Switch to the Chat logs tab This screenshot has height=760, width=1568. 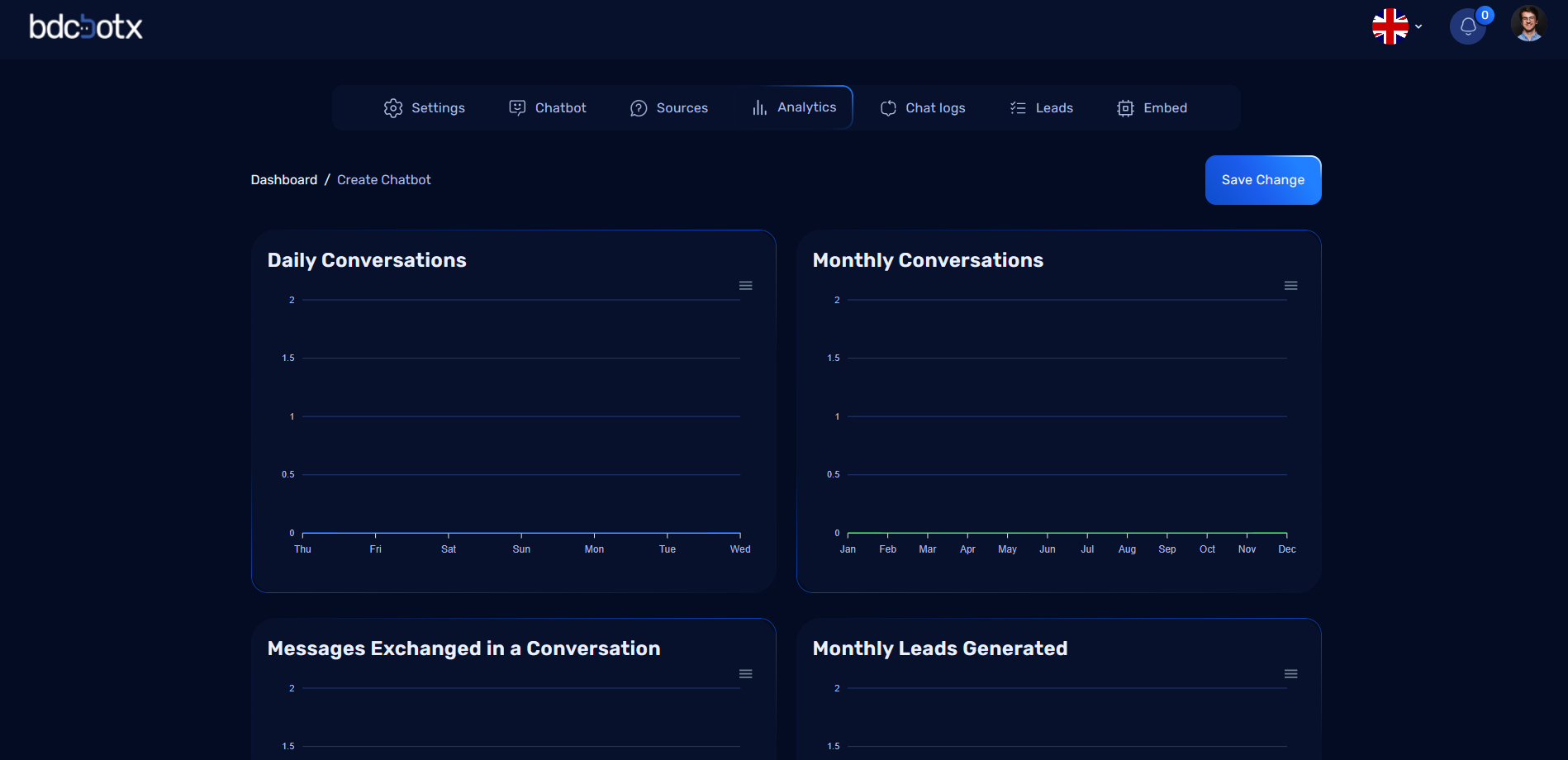pos(934,107)
